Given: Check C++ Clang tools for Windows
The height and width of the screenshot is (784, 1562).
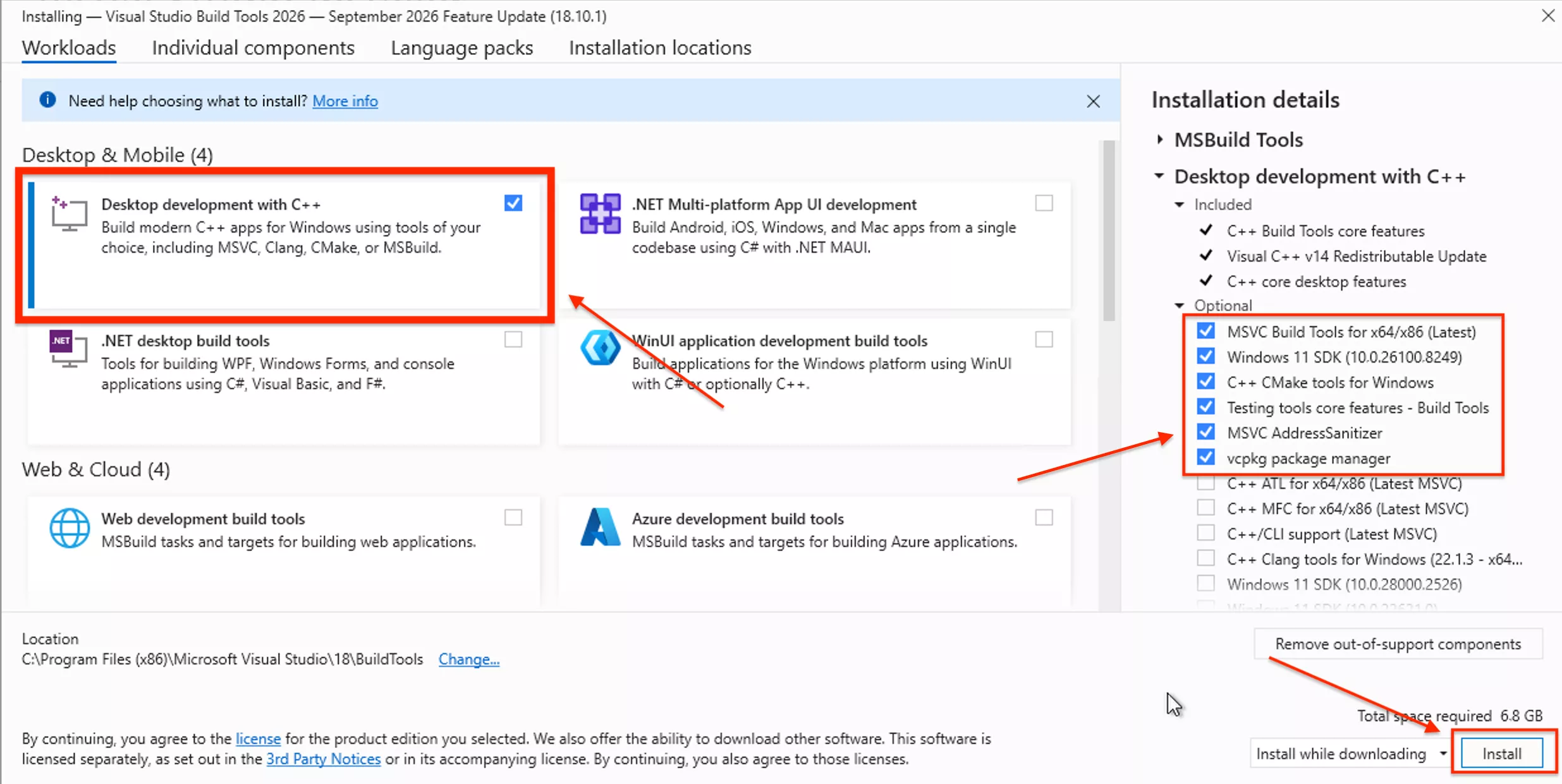Looking at the screenshot, I should [x=1206, y=558].
